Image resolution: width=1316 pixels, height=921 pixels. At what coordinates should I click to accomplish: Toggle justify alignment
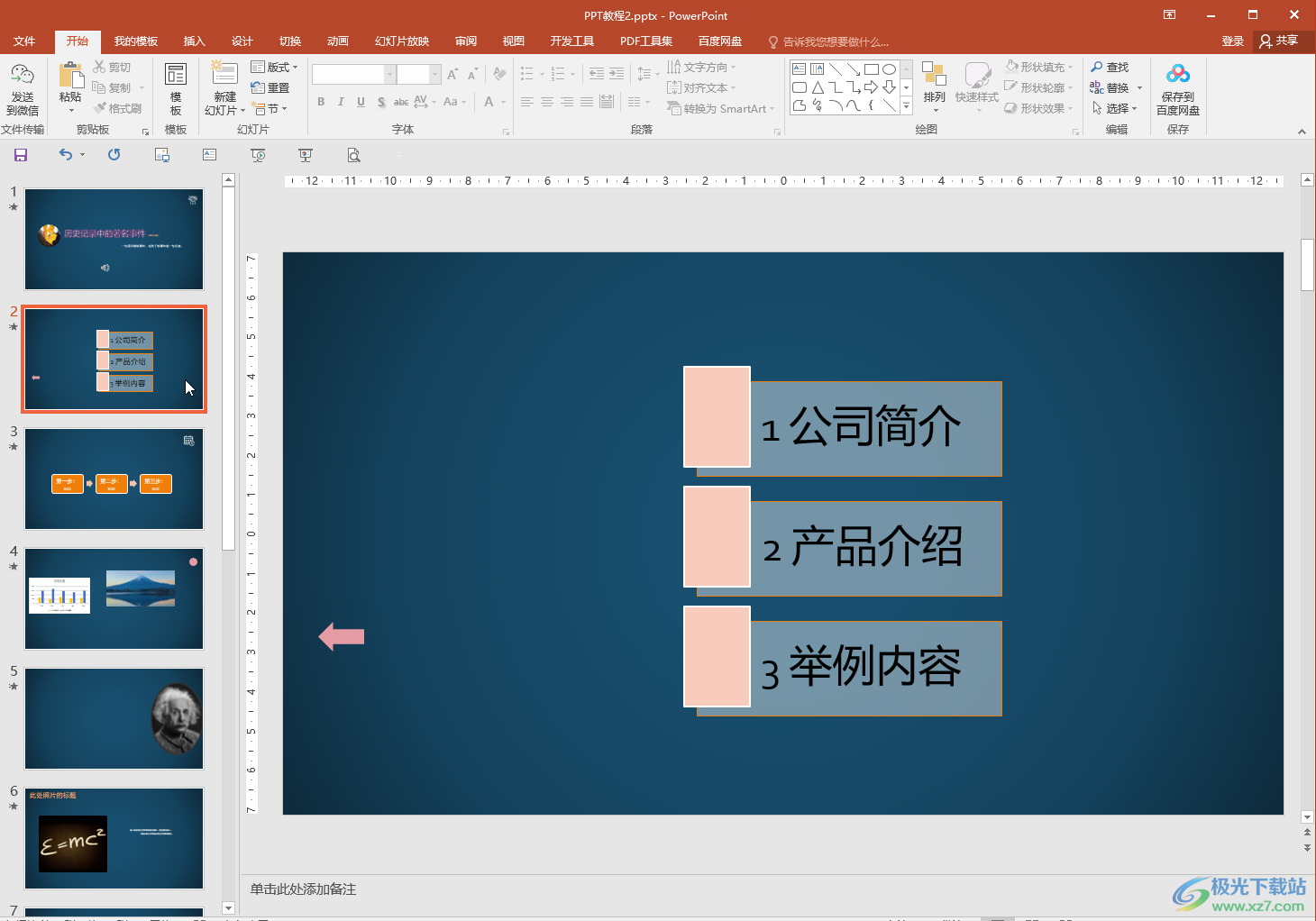587,102
